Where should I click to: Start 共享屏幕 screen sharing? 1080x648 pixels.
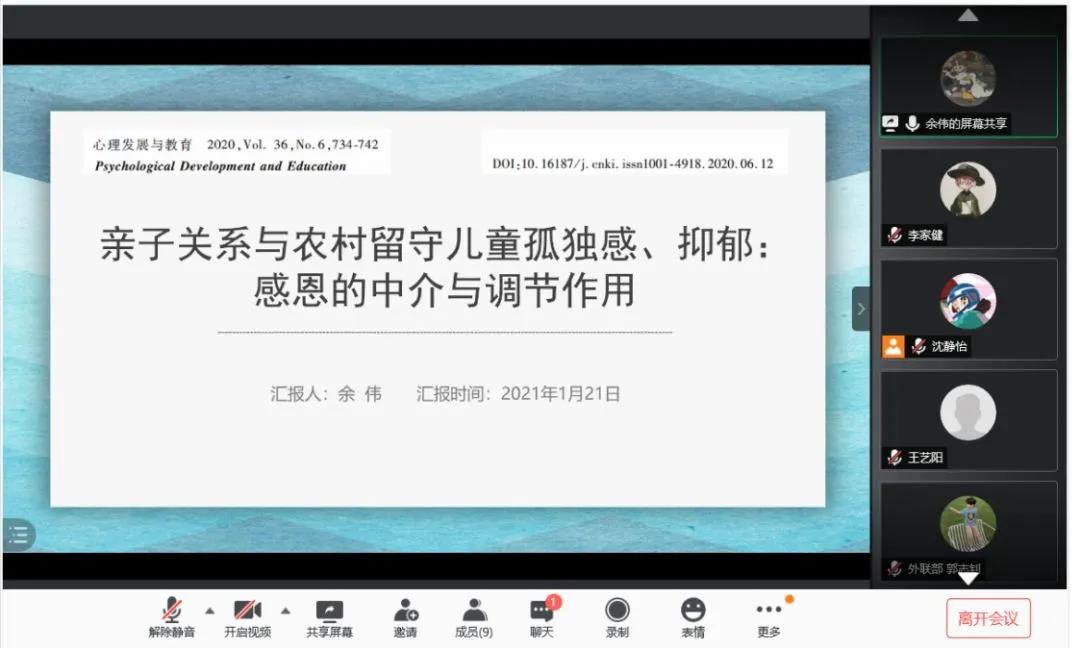pos(329,617)
